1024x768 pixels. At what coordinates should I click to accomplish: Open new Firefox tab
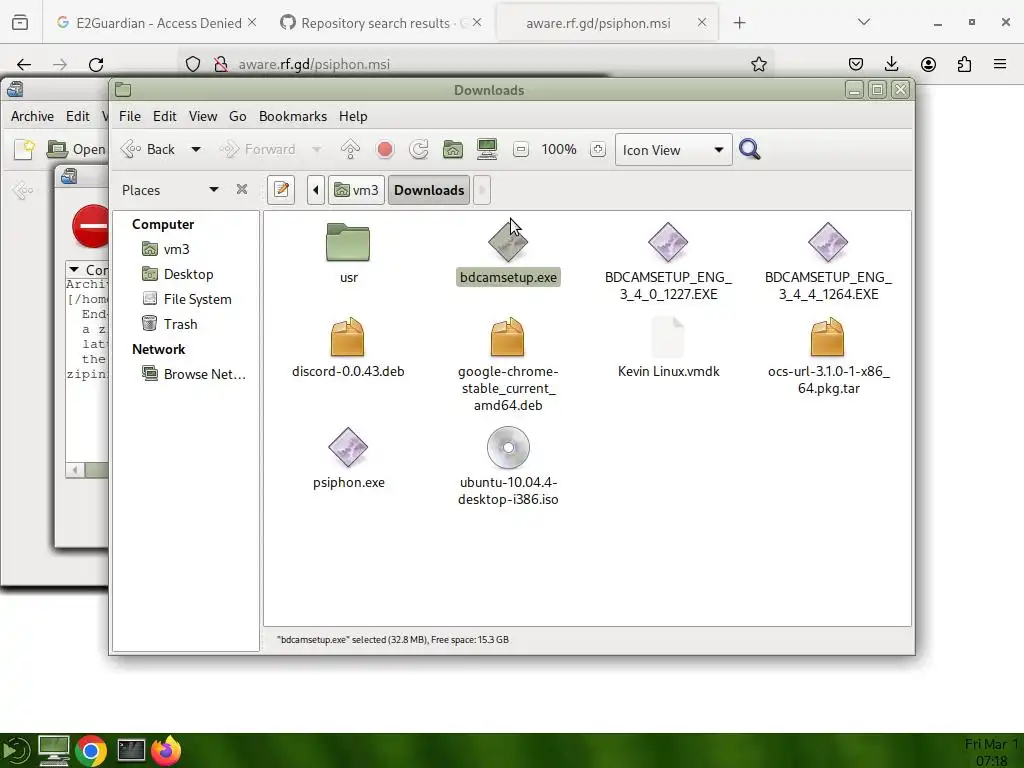tap(739, 23)
